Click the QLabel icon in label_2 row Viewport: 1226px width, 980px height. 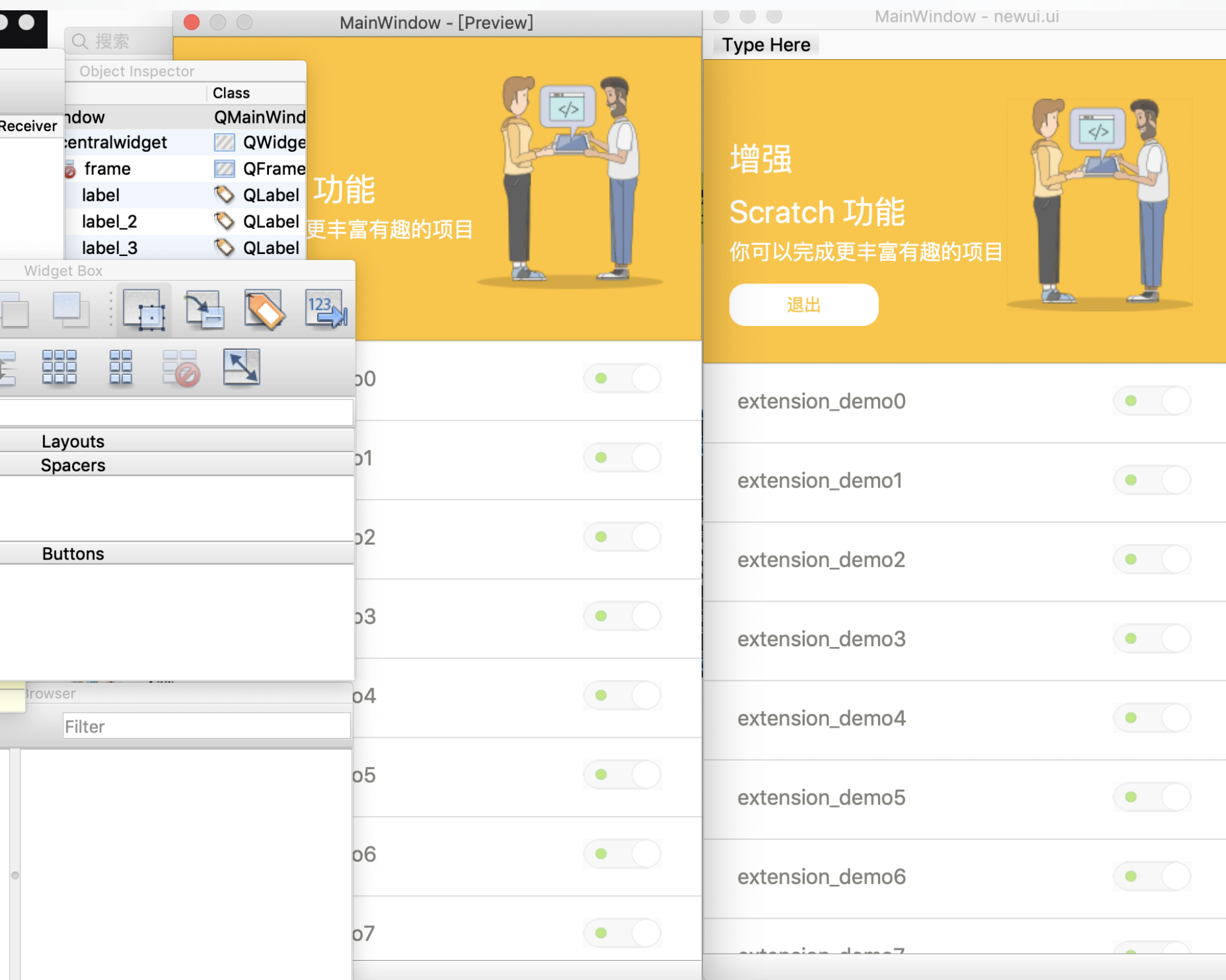point(224,221)
